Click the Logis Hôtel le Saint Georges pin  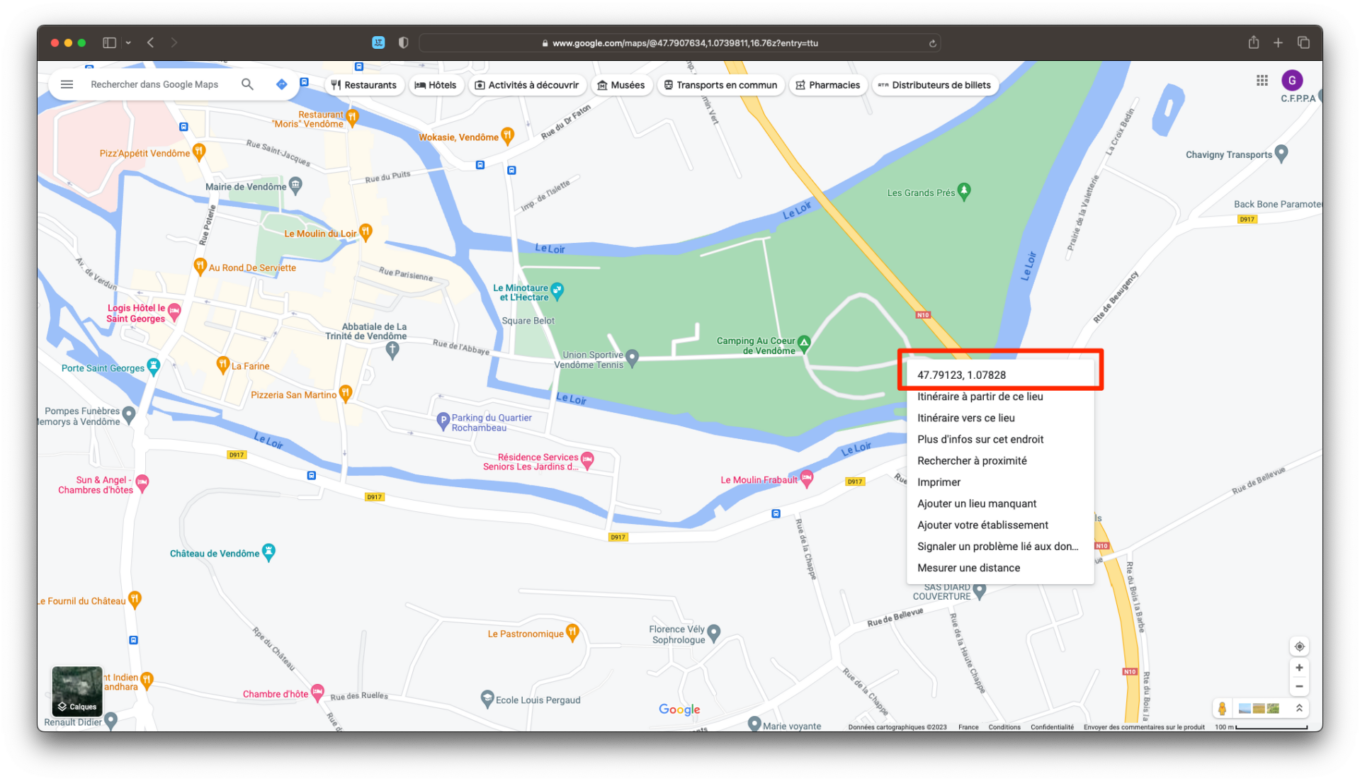click(x=174, y=311)
